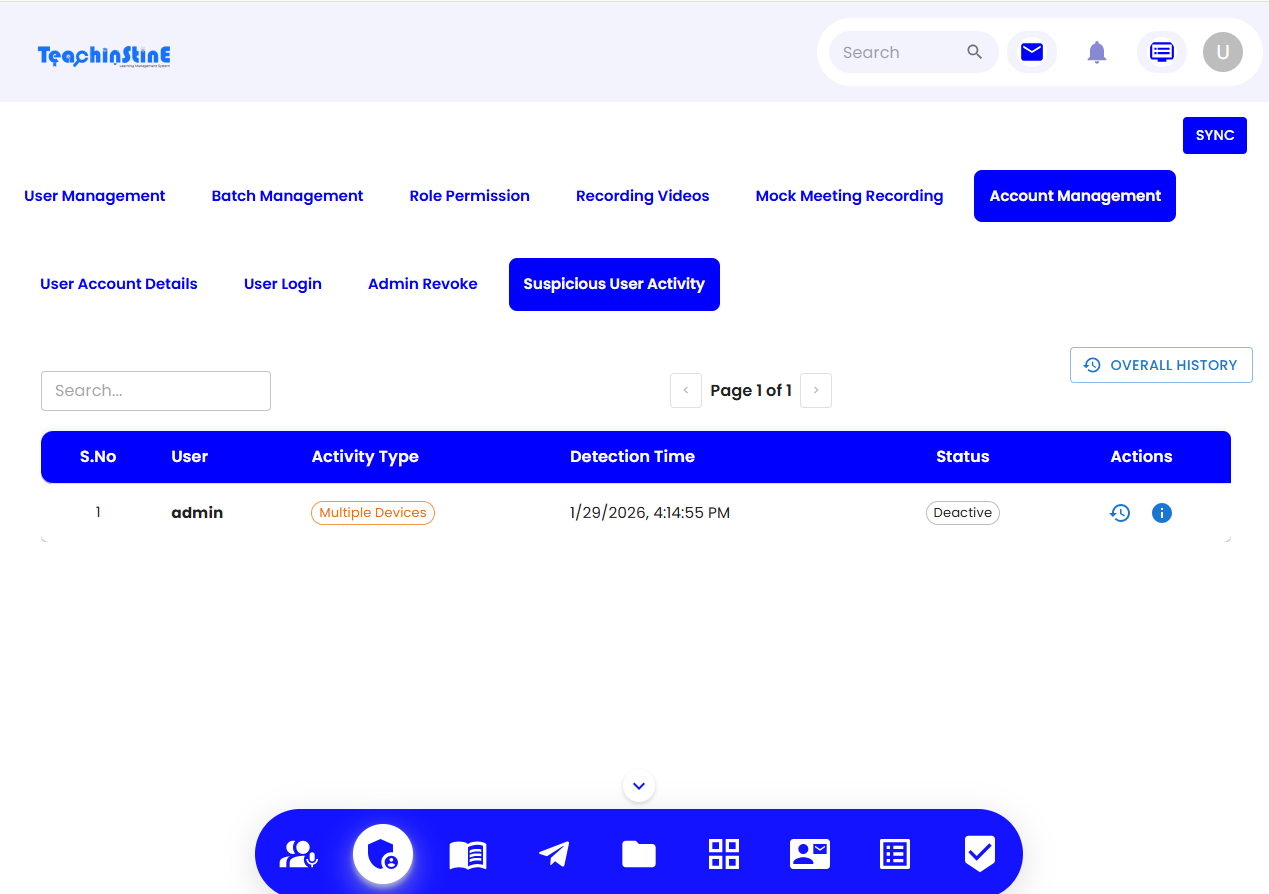The image size is (1269, 894).
Task: Open the folder icon in bottom dock
Action: click(639, 854)
